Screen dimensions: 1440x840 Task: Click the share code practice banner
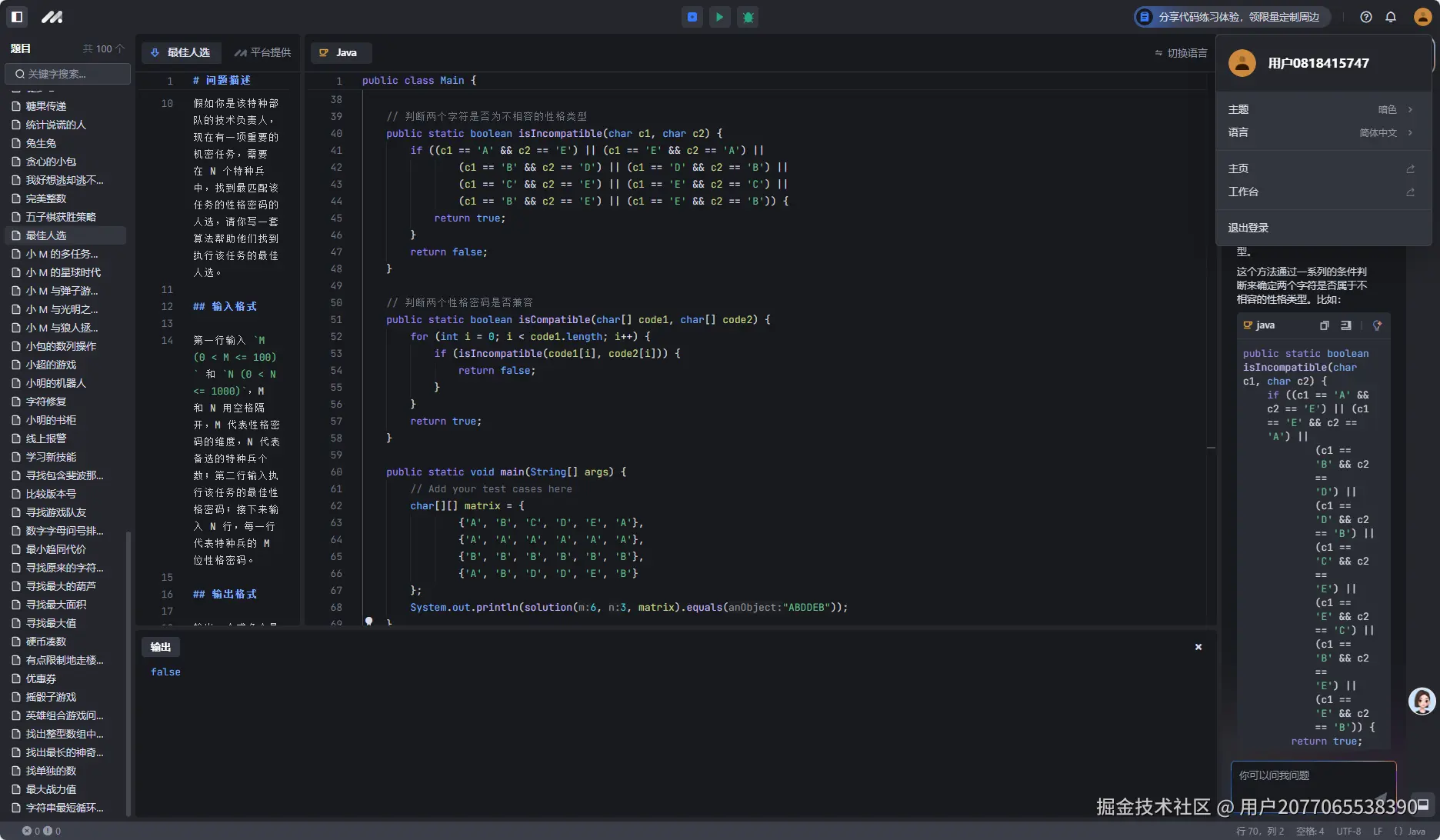(x=1232, y=17)
